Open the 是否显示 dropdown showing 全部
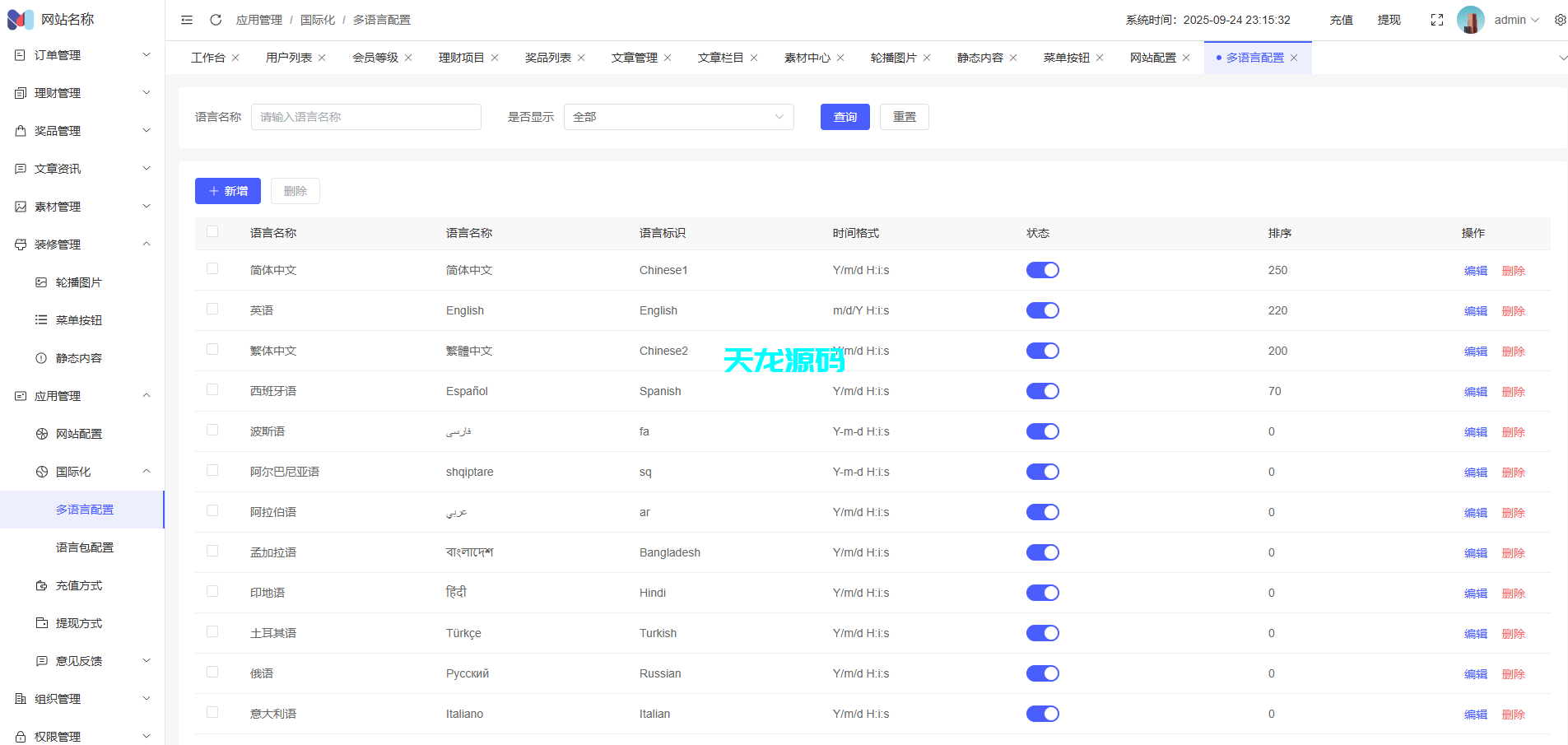Image resolution: width=1568 pixels, height=745 pixels. pos(677,116)
